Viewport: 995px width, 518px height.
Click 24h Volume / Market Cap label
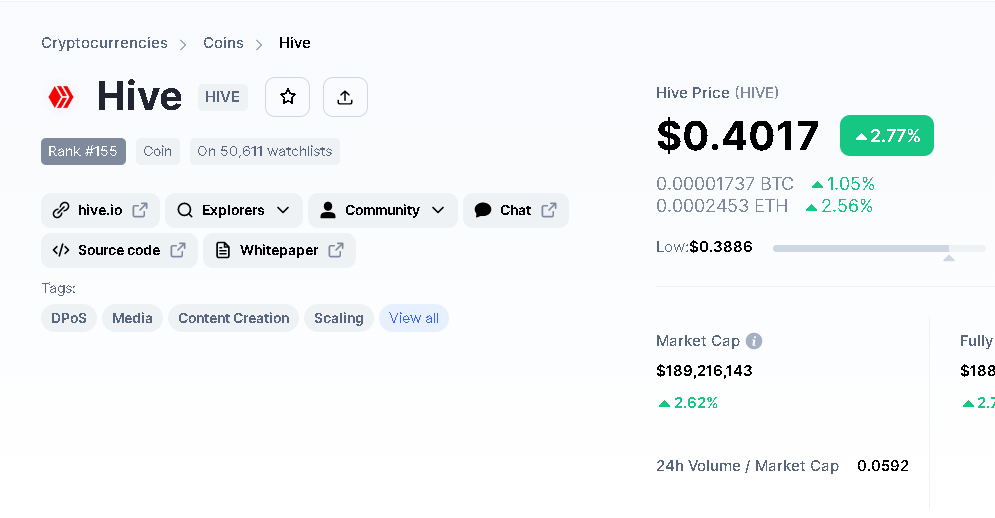point(748,466)
